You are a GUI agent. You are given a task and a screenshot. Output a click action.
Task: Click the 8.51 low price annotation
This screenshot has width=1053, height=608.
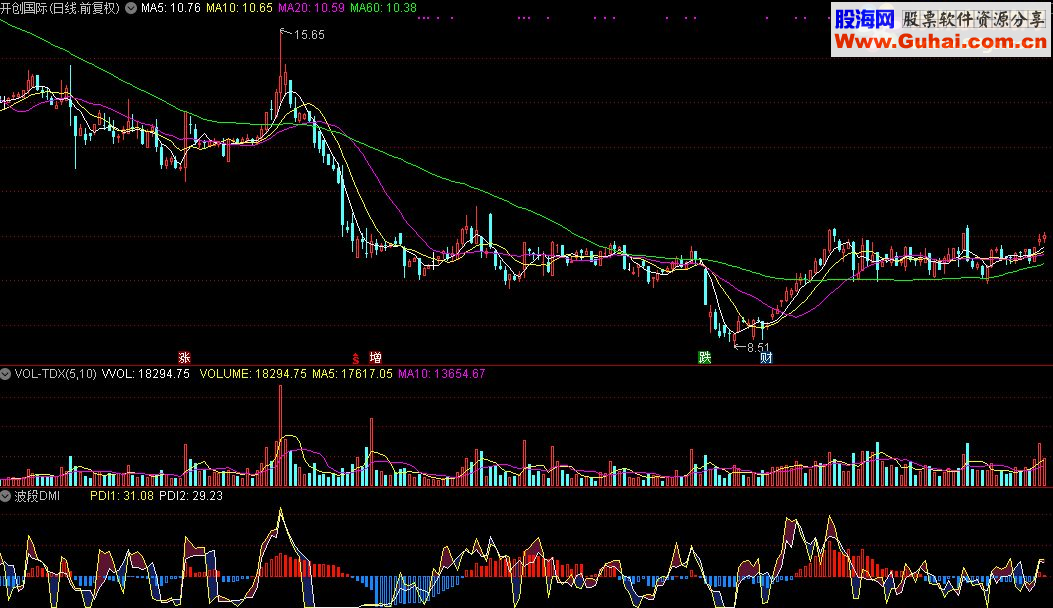[758, 347]
